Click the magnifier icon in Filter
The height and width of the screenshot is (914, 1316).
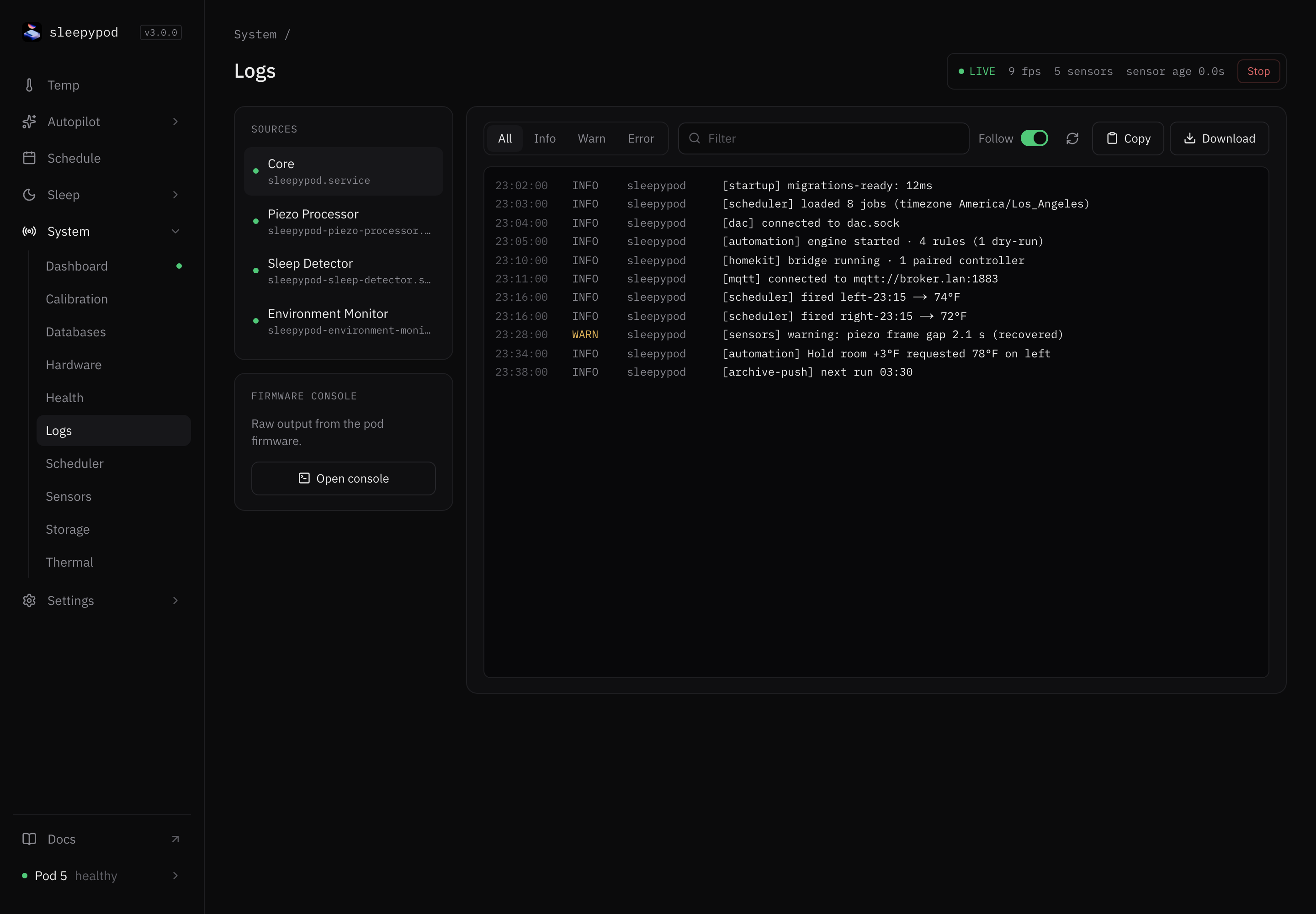pyautogui.click(x=694, y=138)
